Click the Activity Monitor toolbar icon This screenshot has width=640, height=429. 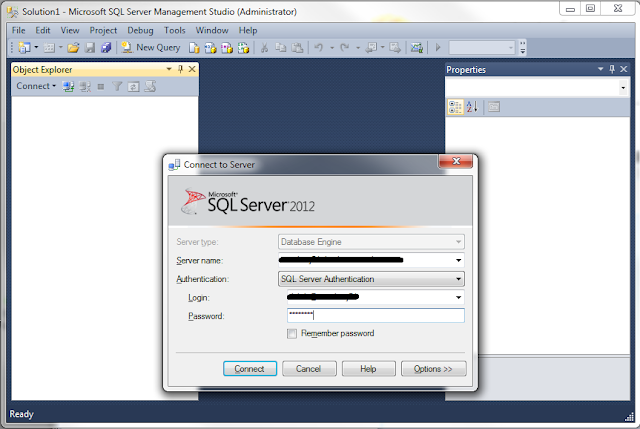[x=417, y=48]
